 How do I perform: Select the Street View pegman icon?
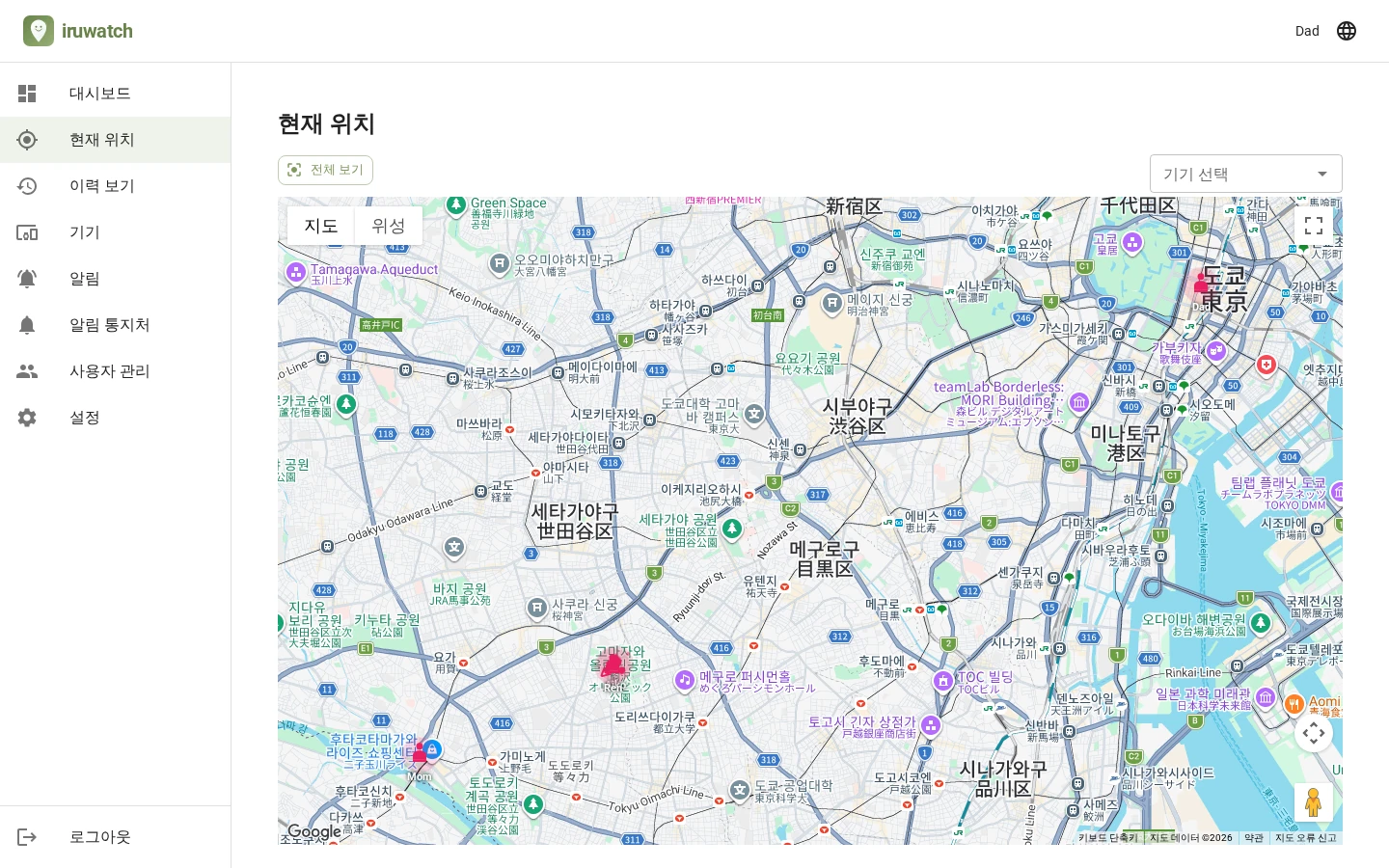[1313, 801]
